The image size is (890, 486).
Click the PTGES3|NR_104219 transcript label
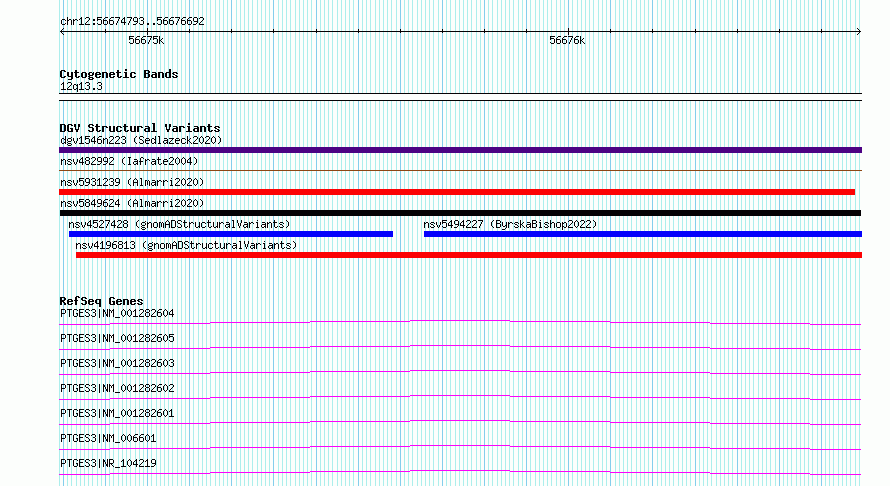point(108,463)
